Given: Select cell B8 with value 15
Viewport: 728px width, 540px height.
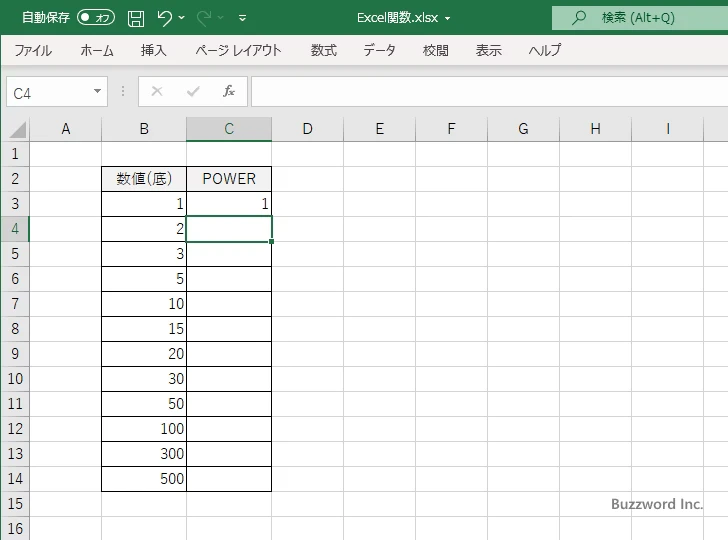Looking at the screenshot, I should click(x=144, y=329).
